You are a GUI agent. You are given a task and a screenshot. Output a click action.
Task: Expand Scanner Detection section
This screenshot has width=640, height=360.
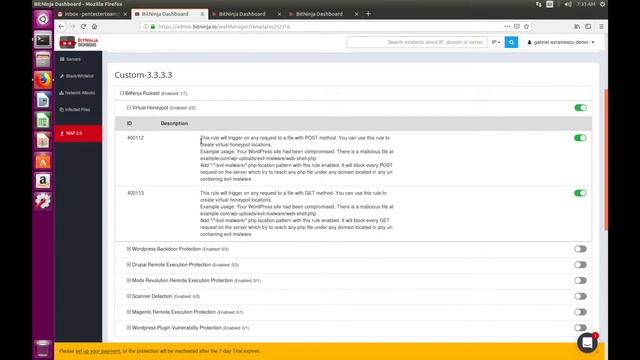click(129, 296)
